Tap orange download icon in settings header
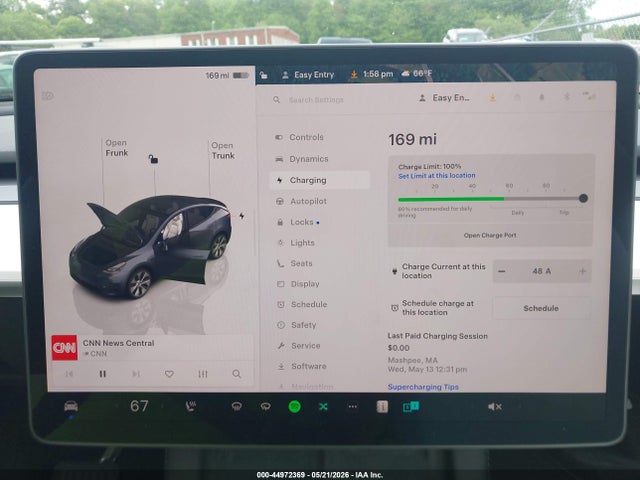The width and height of the screenshot is (640, 480). pyautogui.click(x=493, y=98)
